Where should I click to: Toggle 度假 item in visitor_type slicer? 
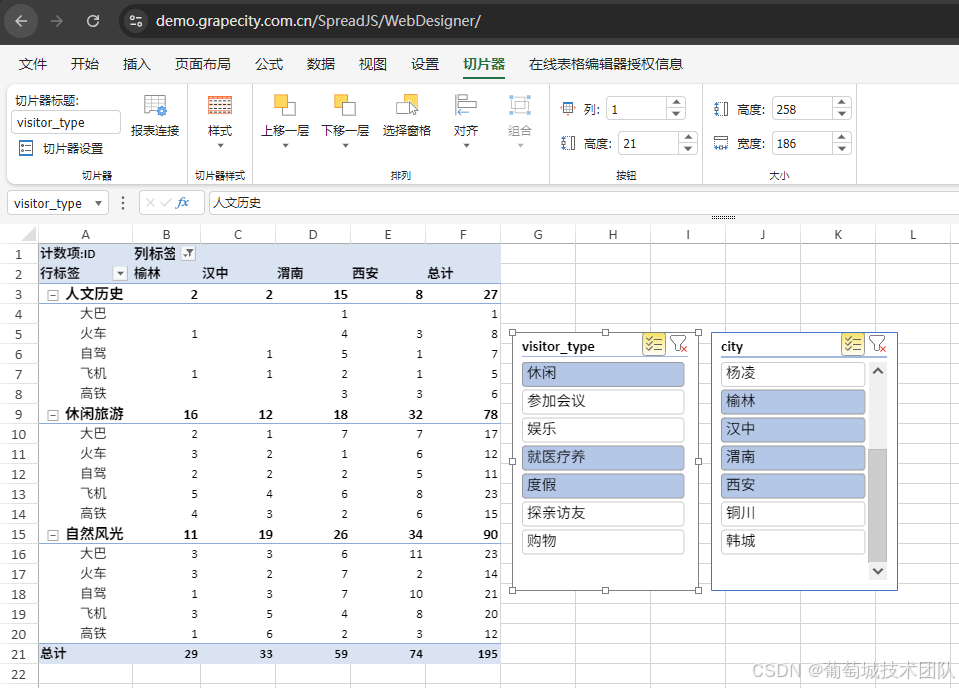pyautogui.click(x=603, y=486)
